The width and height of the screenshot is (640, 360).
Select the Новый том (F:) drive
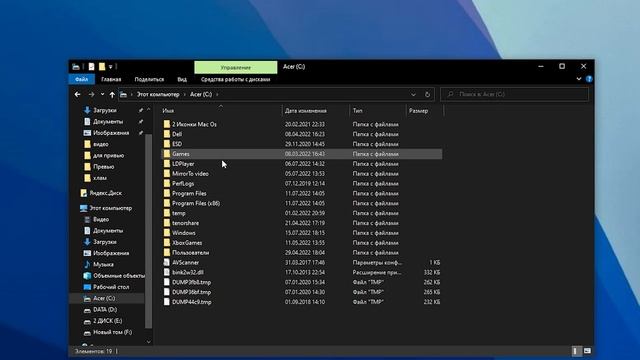(112, 332)
